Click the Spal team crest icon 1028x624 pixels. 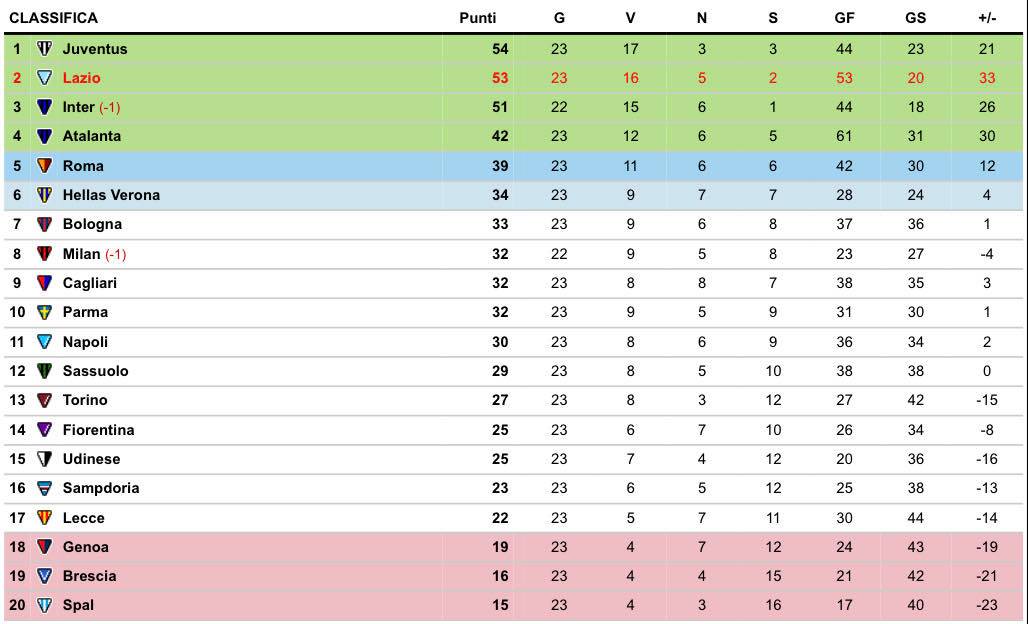[44, 605]
